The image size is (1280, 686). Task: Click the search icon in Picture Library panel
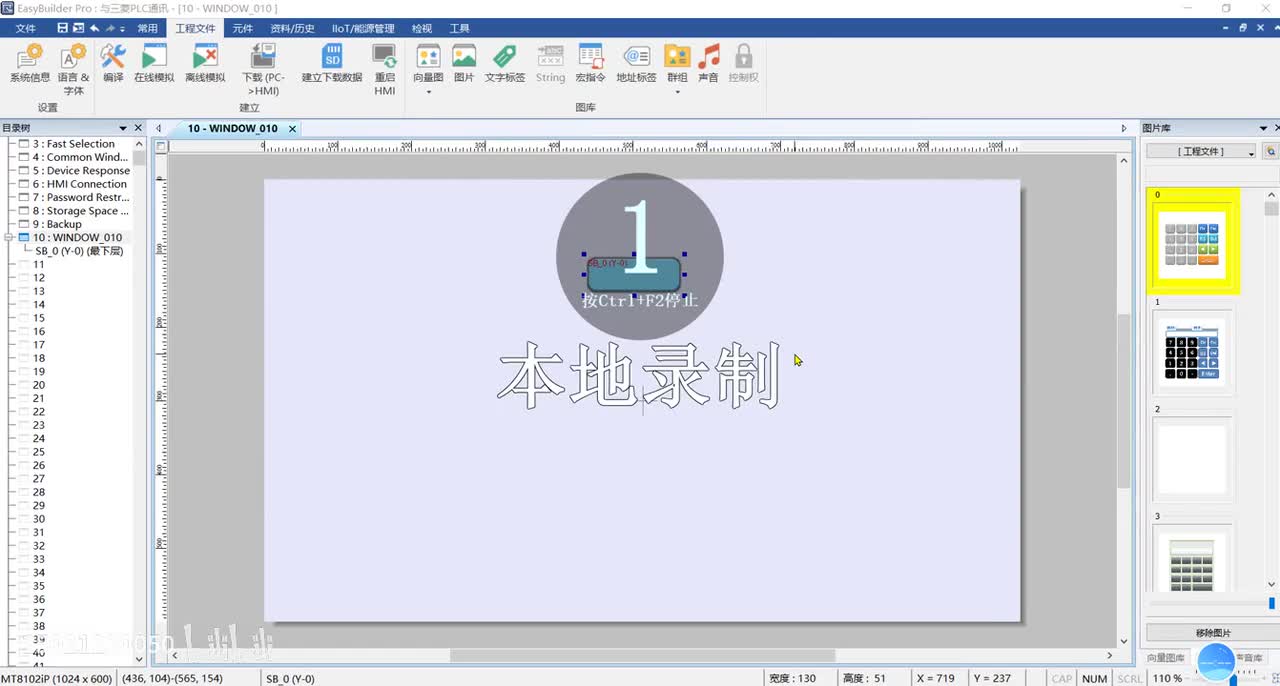click(1270, 151)
